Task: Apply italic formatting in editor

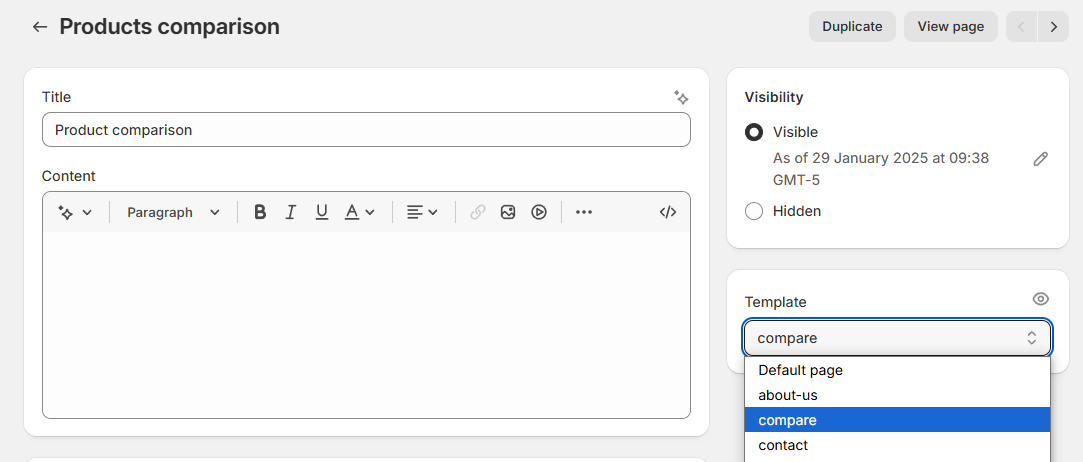Action: point(291,212)
